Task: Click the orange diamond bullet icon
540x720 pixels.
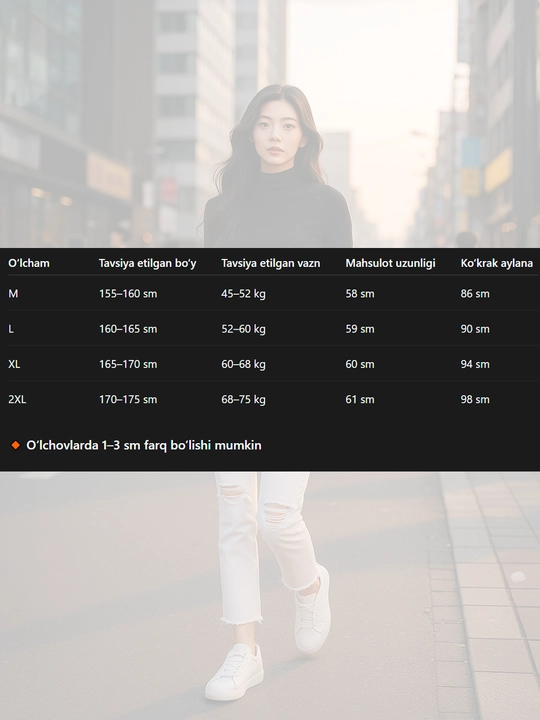Action: (16, 445)
